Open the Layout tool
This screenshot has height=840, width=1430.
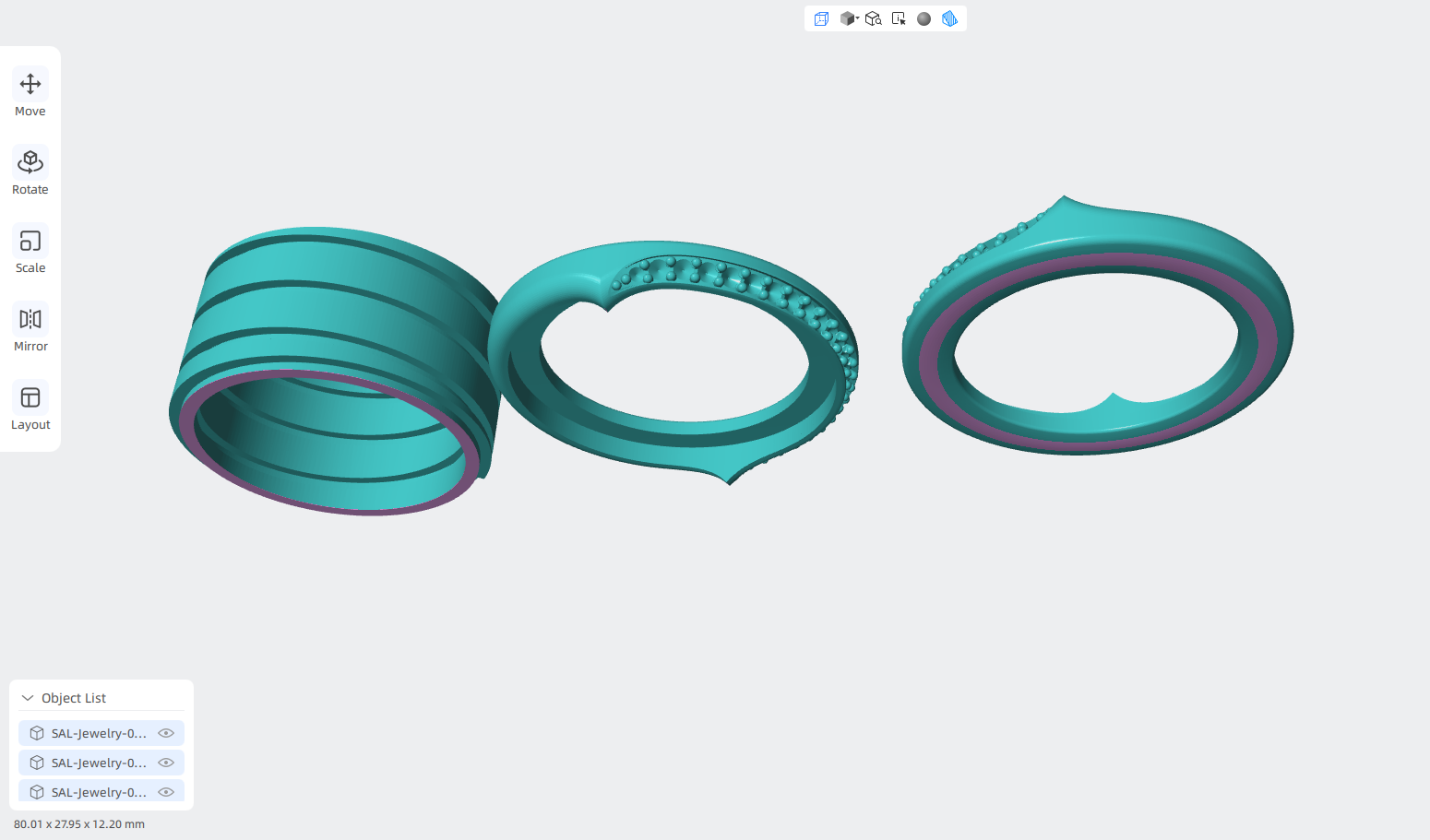click(x=30, y=407)
